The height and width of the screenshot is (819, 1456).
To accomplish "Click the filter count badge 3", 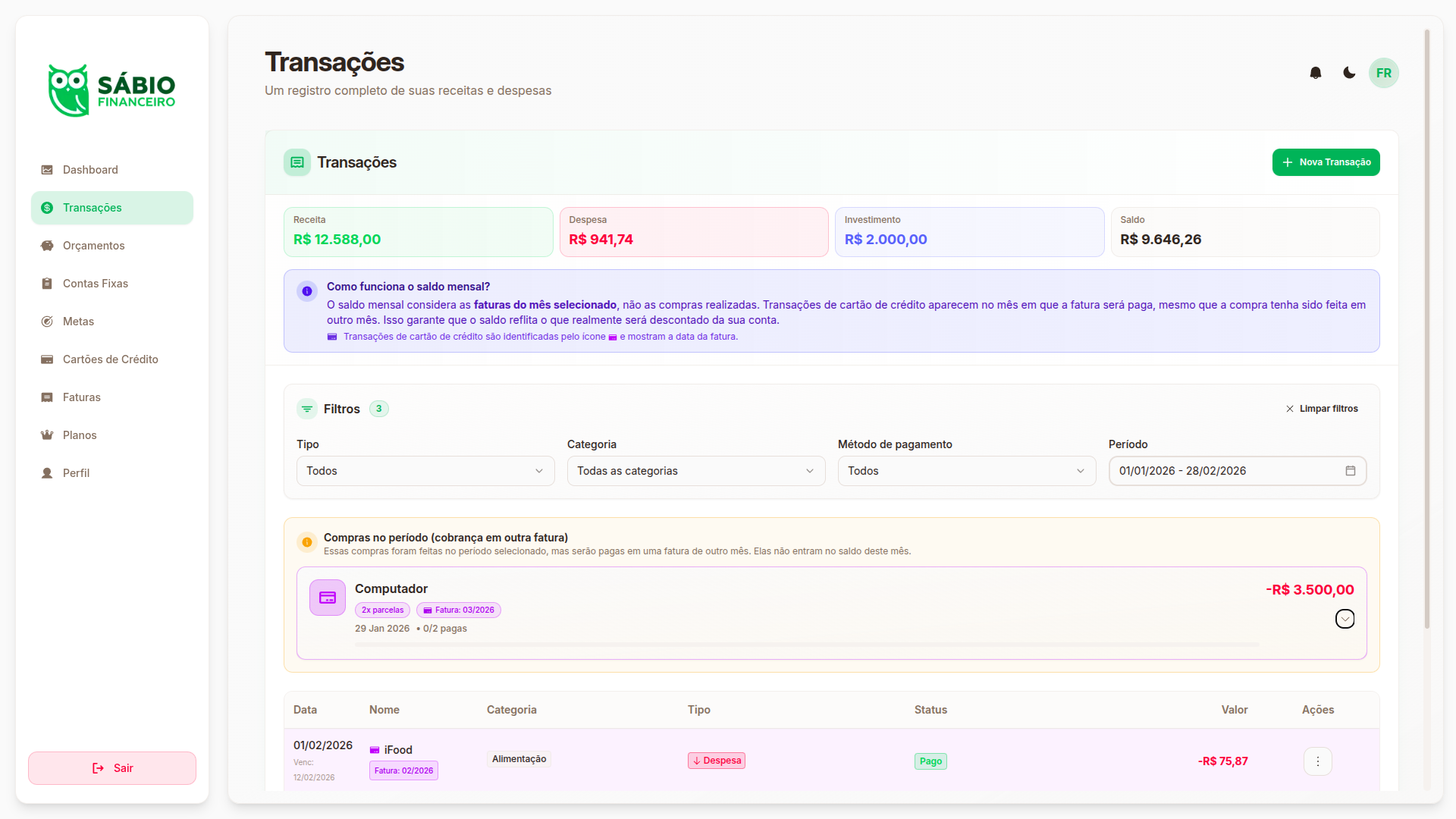I will pos(379,409).
